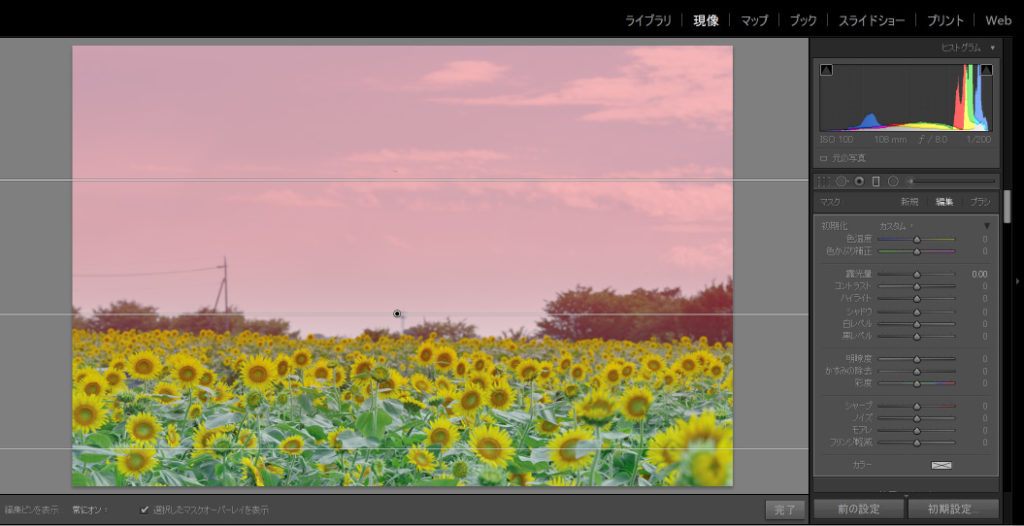This screenshot has width=1024, height=526.
Task: Collapse the ヒストグラム panel triangle
Action: click(x=993, y=48)
